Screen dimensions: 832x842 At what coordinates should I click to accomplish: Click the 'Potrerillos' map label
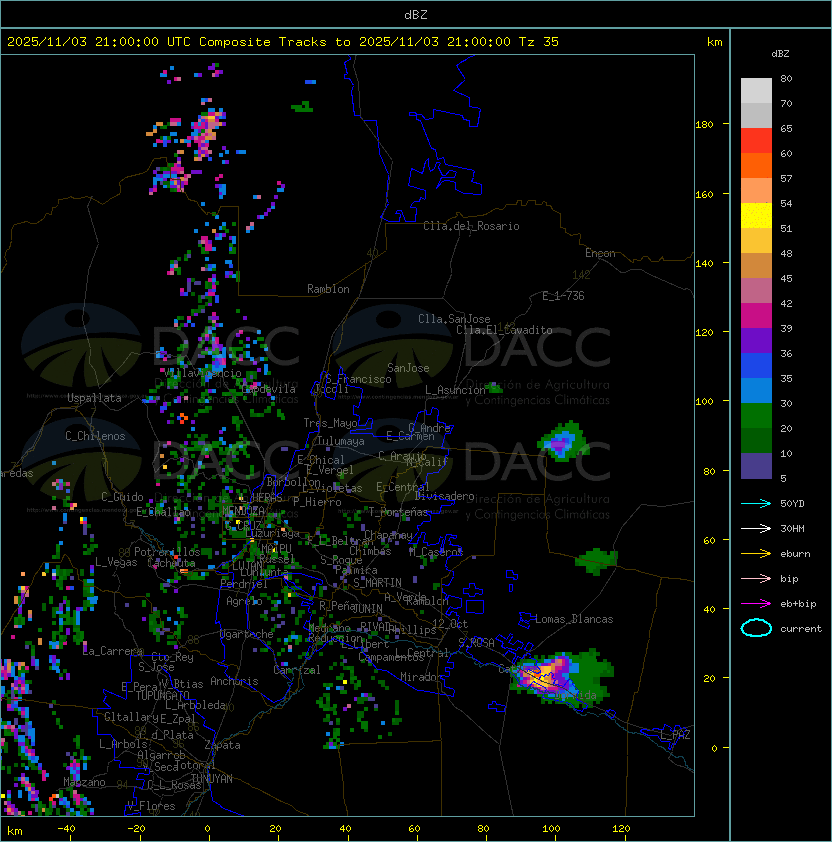click(x=167, y=552)
